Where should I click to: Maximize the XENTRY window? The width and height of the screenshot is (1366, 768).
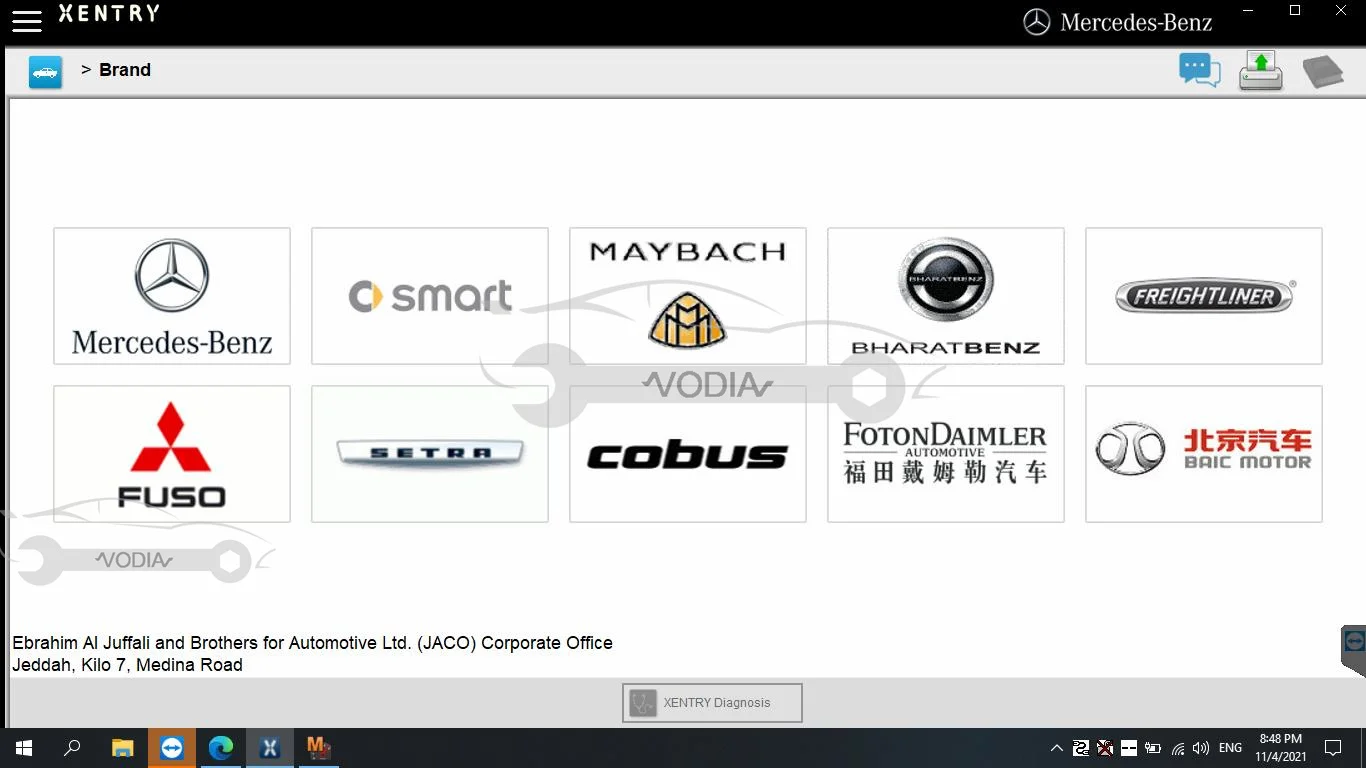pos(1295,11)
